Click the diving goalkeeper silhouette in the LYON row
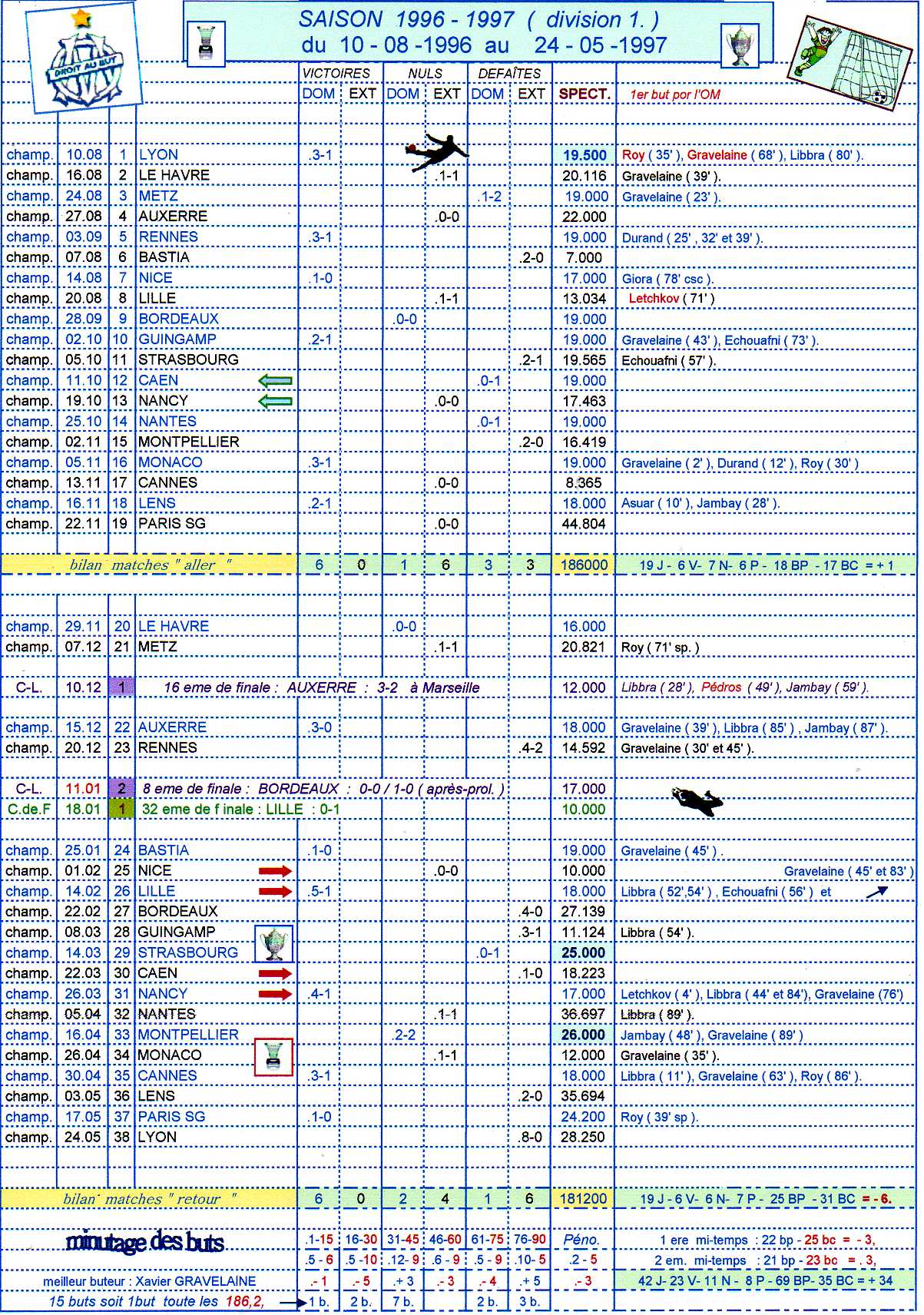Screen dimensions: 924x1315 pos(436,151)
